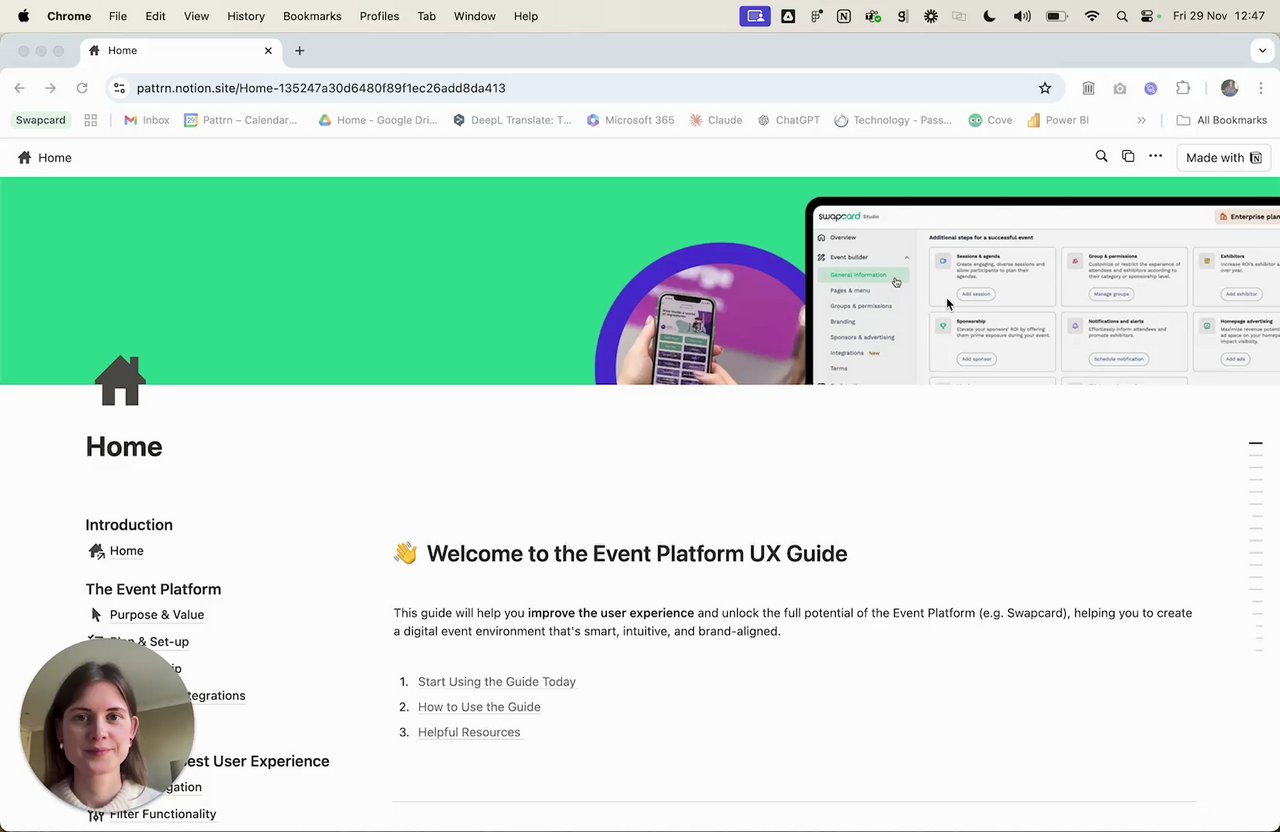Open Home link under Introduction
This screenshot has width=1280, height=832.
[x=126, y=551]
